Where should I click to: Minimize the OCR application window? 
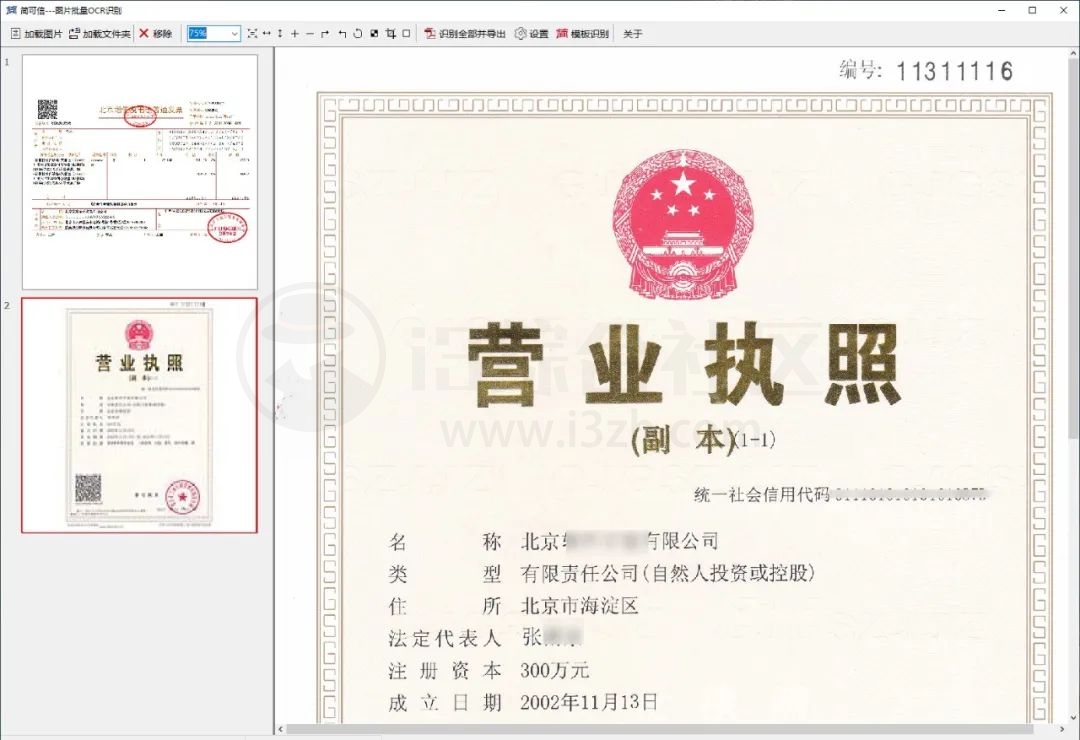[x=1003, y=10]
